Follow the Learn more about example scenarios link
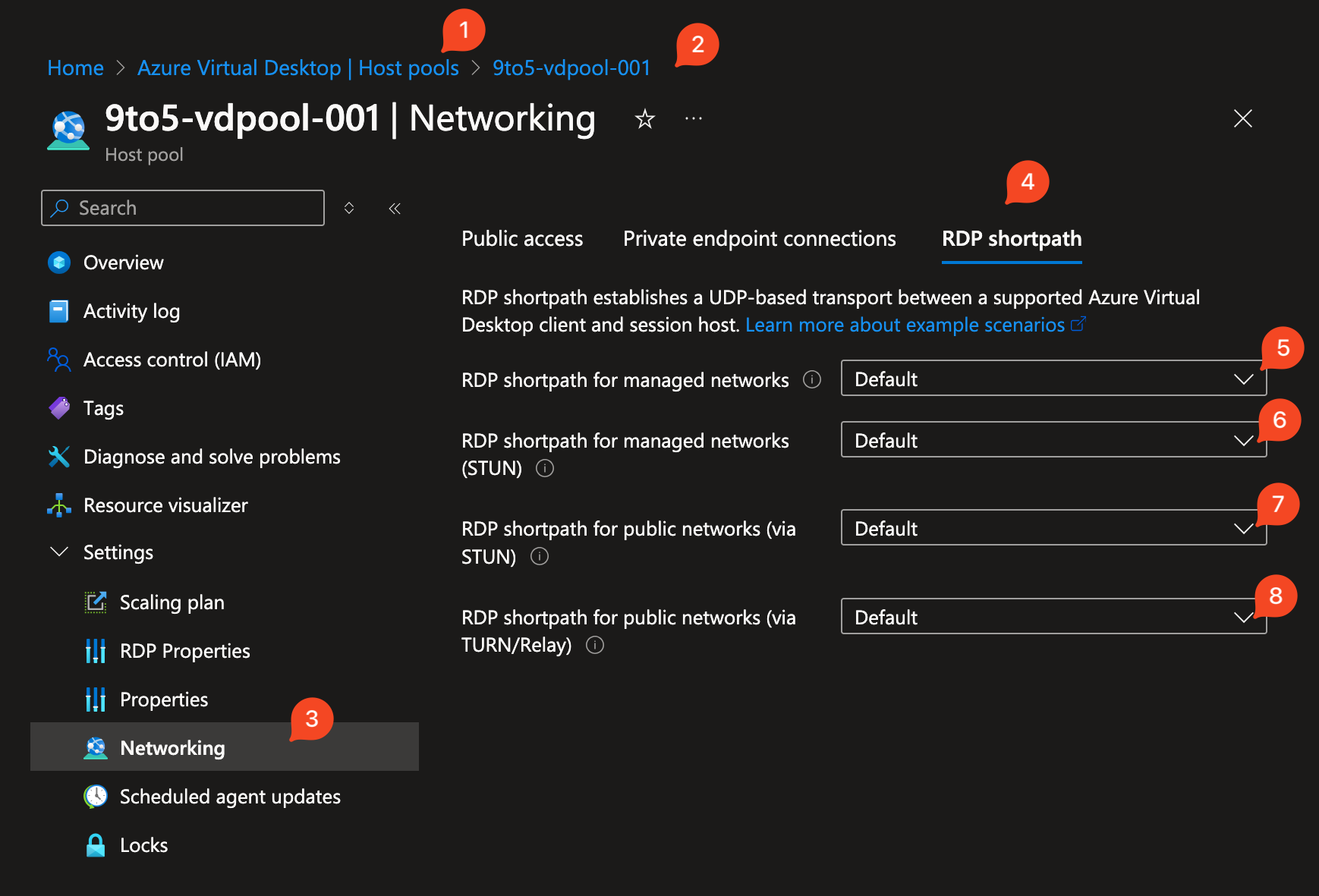This screenshot has height=896, width=1319. [x=906, y=325]
